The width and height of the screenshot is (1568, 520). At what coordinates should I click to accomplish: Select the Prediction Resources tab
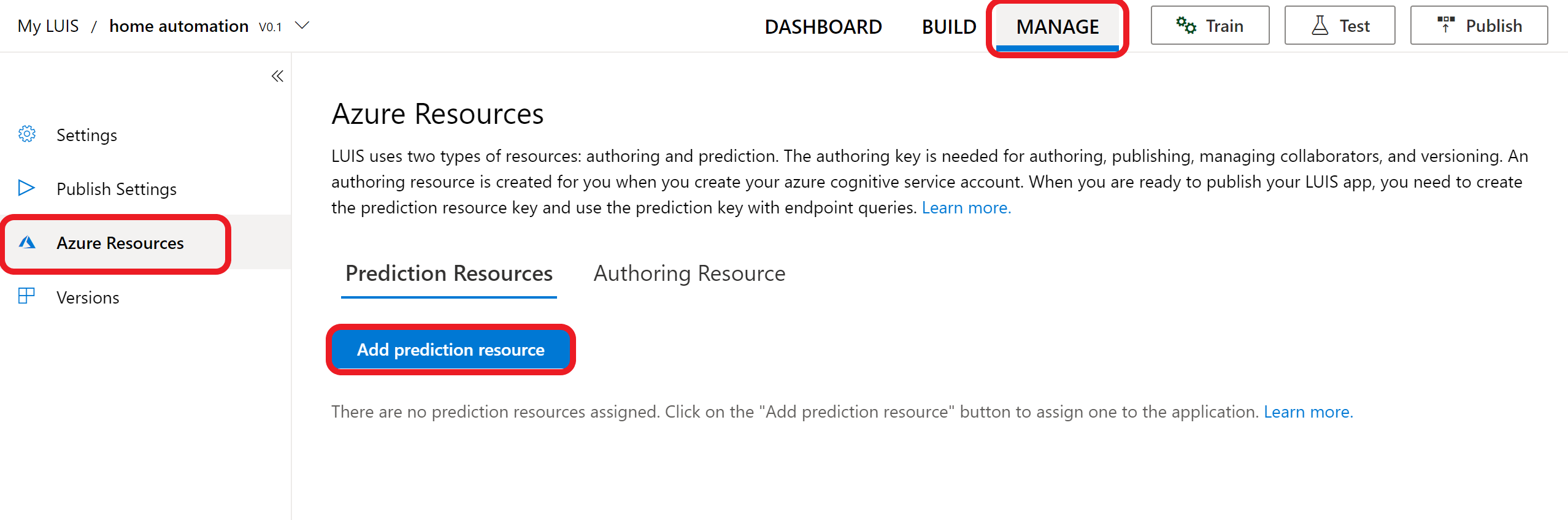coord(449,273)
